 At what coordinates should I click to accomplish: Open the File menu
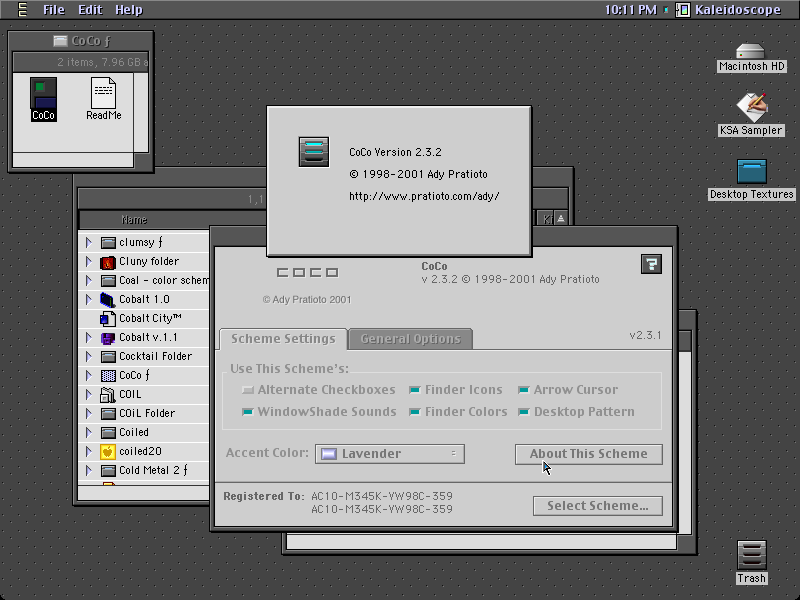(x=54, y=10)
